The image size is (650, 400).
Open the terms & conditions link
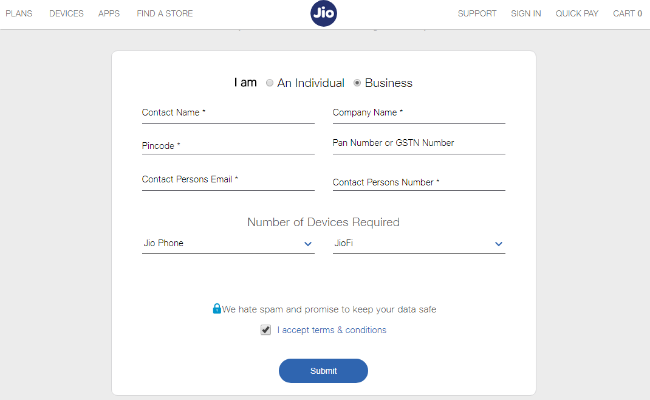[332, 330]
